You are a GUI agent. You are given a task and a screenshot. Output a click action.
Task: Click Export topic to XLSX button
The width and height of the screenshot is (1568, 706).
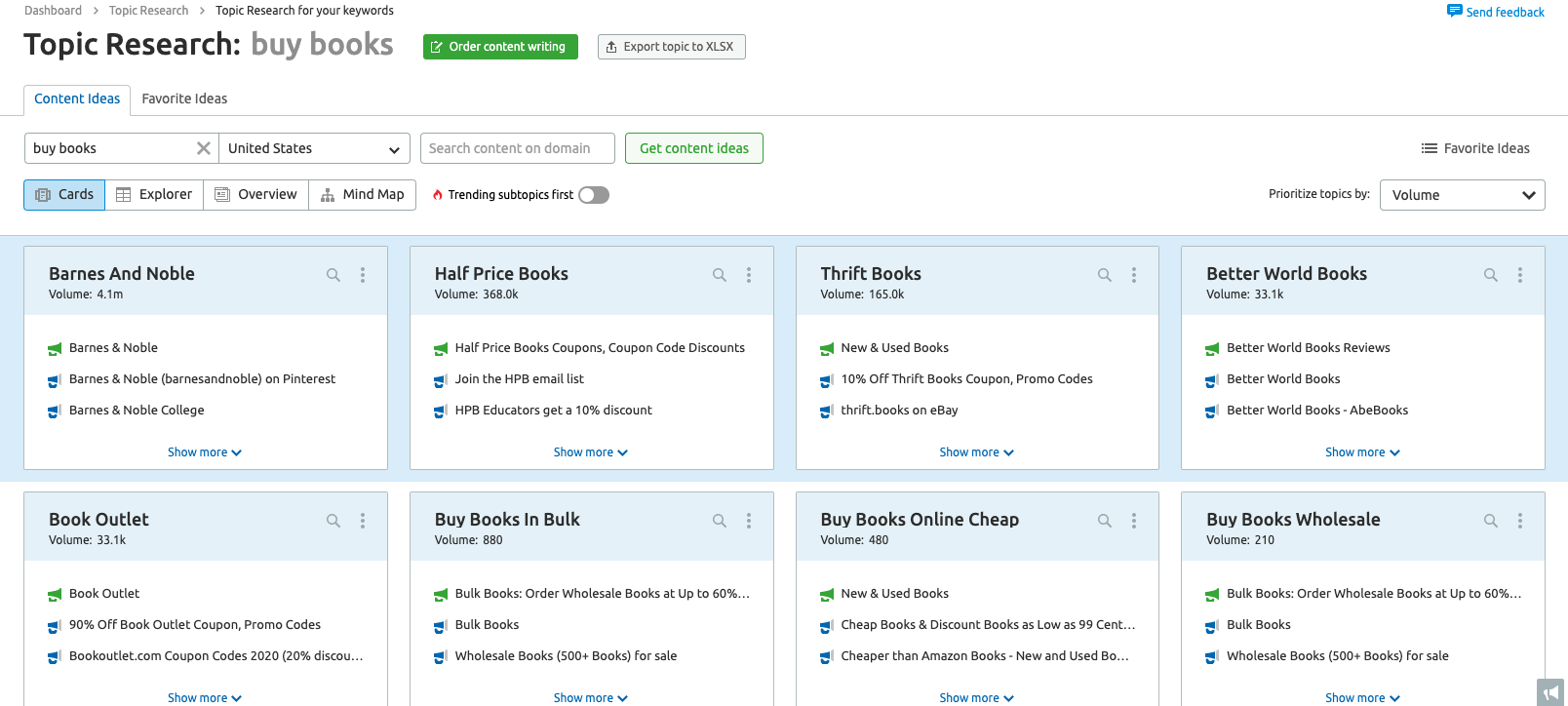pyautogui.click(x=671, y=47)
